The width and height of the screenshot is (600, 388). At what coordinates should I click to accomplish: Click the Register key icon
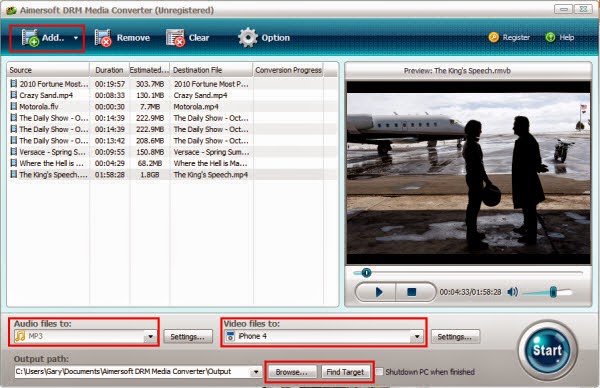pos(494,37)
